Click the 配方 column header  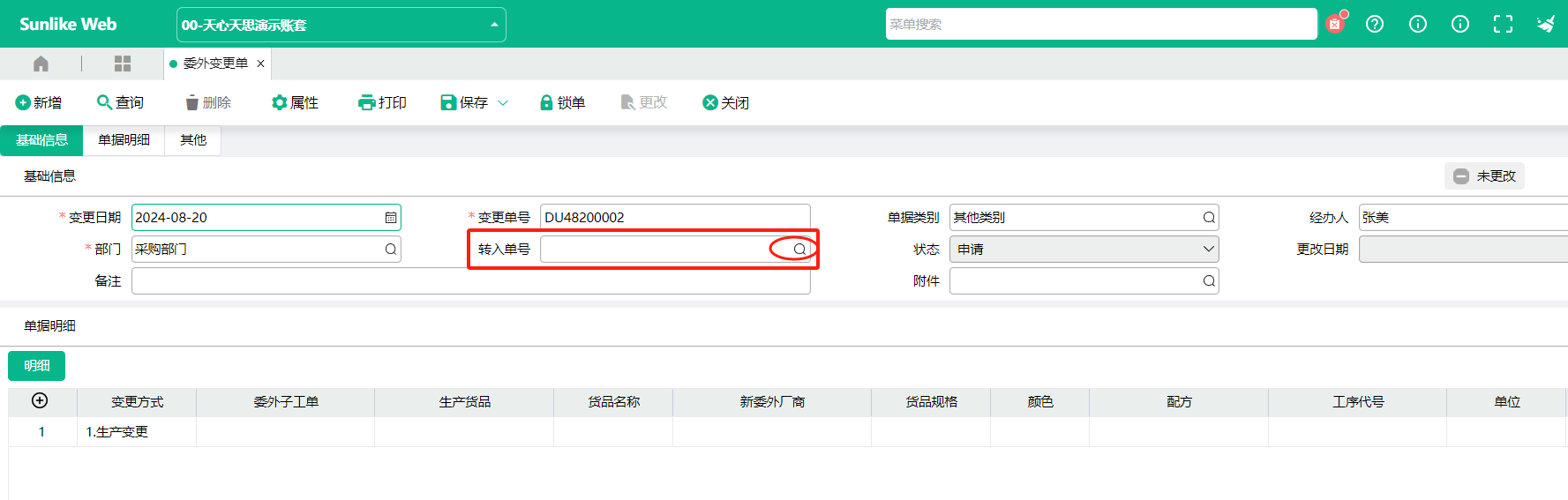tap(1179, 402)
